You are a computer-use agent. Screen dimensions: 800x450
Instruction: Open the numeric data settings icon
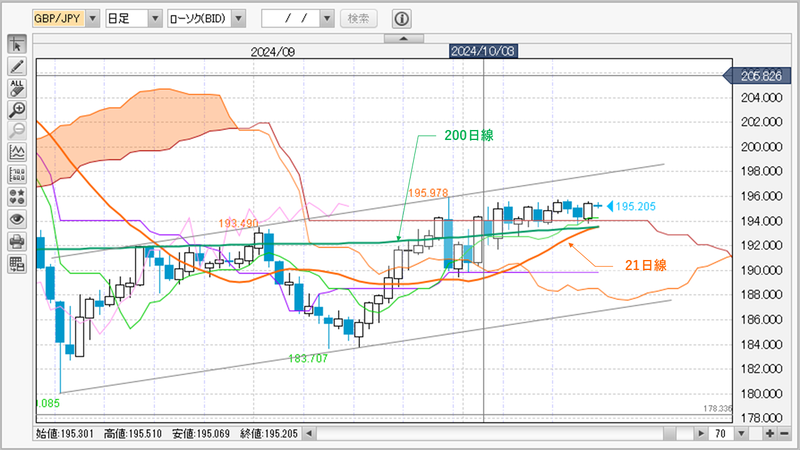pos(17,174)
